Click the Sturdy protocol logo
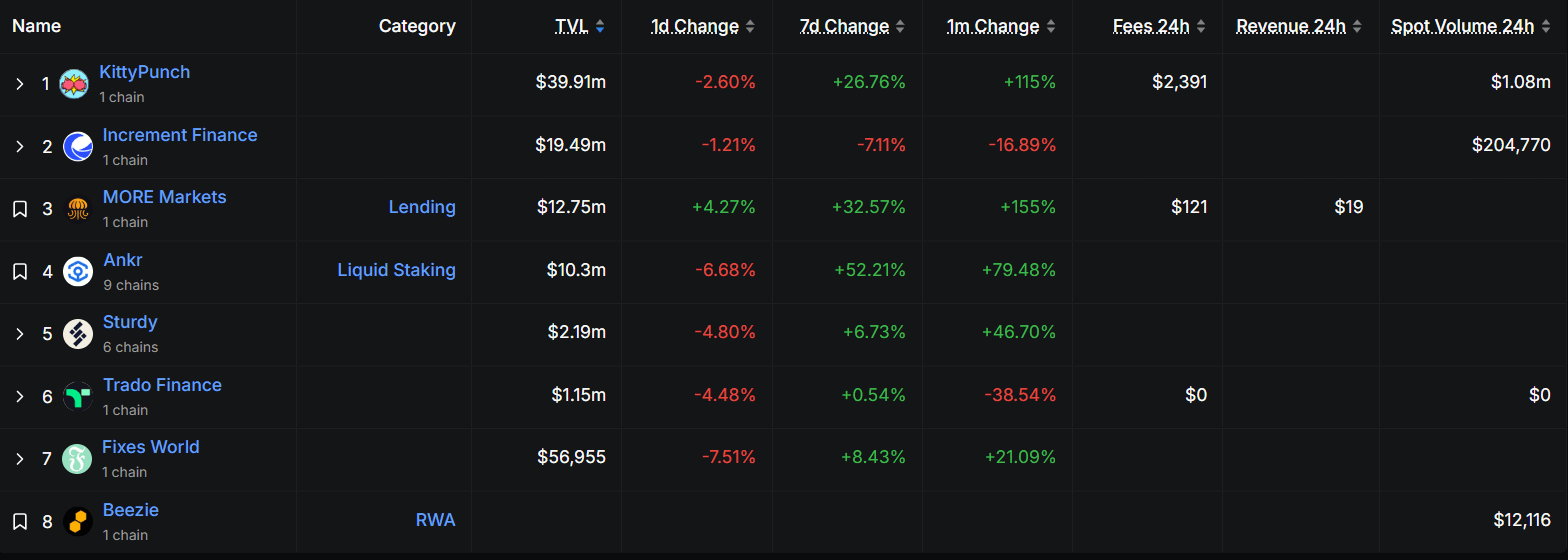 [x=78, y=334]
